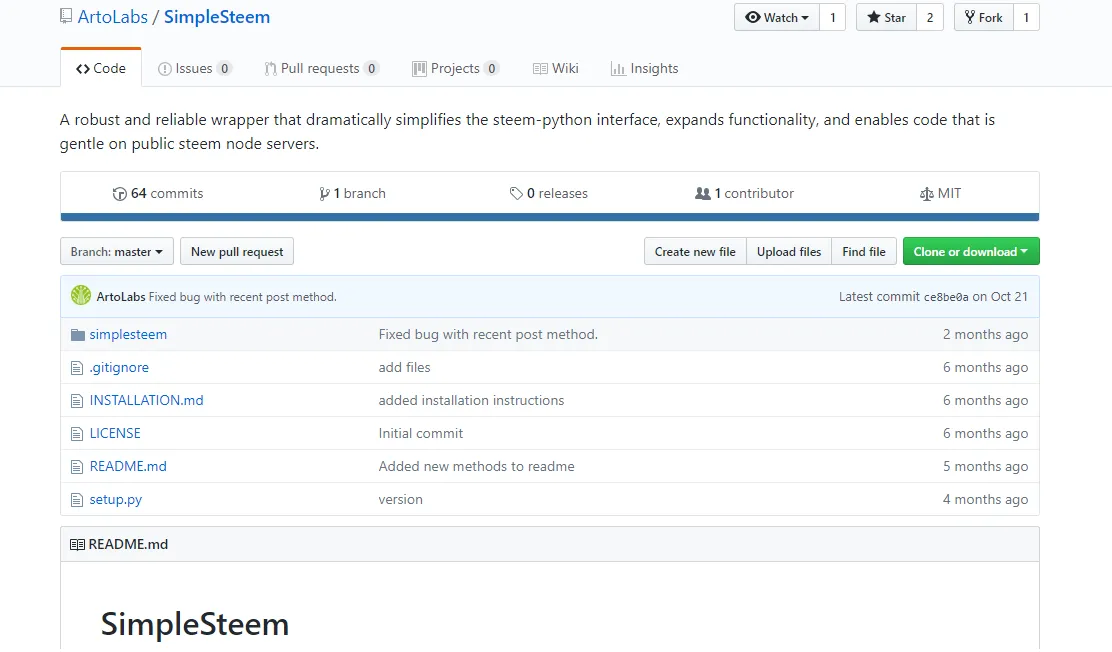Image resolution: width=1112 pixels, height=652 pixels.
Task: View the 1 contributor page
Action: pyautogui.click(x=744, y=193)
